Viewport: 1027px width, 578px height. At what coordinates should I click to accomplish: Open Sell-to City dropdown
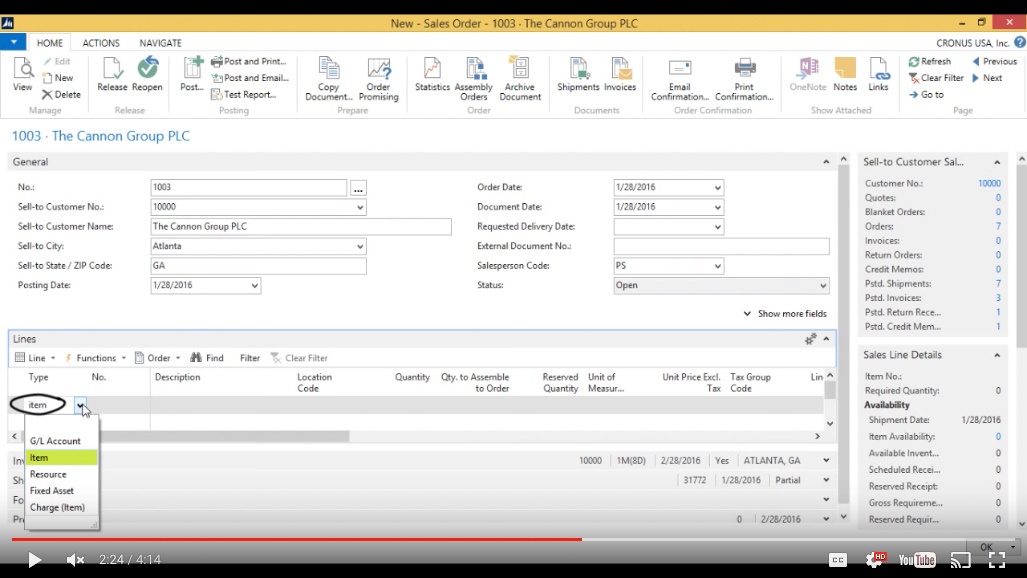pyautogui.click(x=360, y=246)
